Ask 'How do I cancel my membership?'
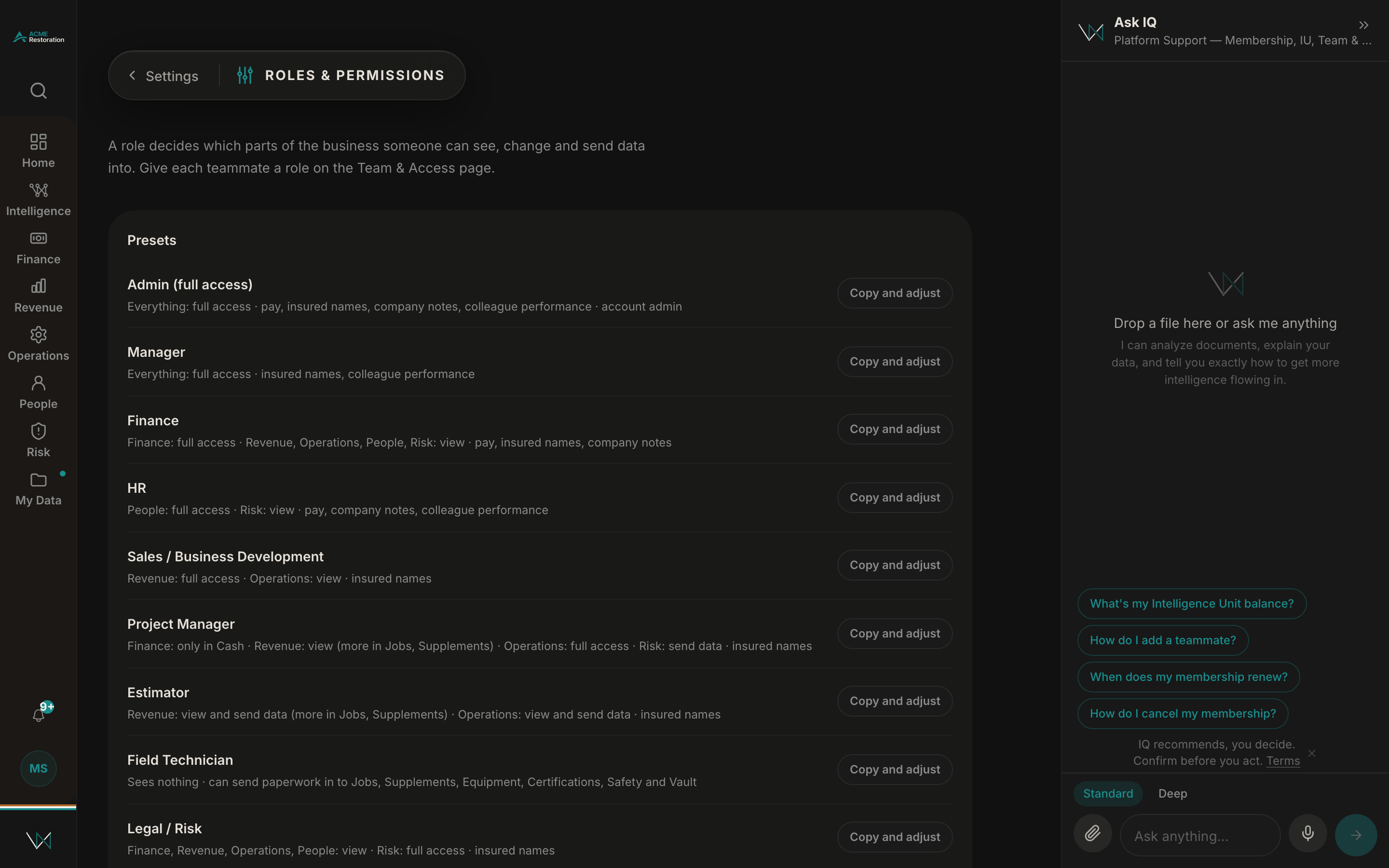The height and width of the screenshot is (868, 1389). [x=1183, y=714]
